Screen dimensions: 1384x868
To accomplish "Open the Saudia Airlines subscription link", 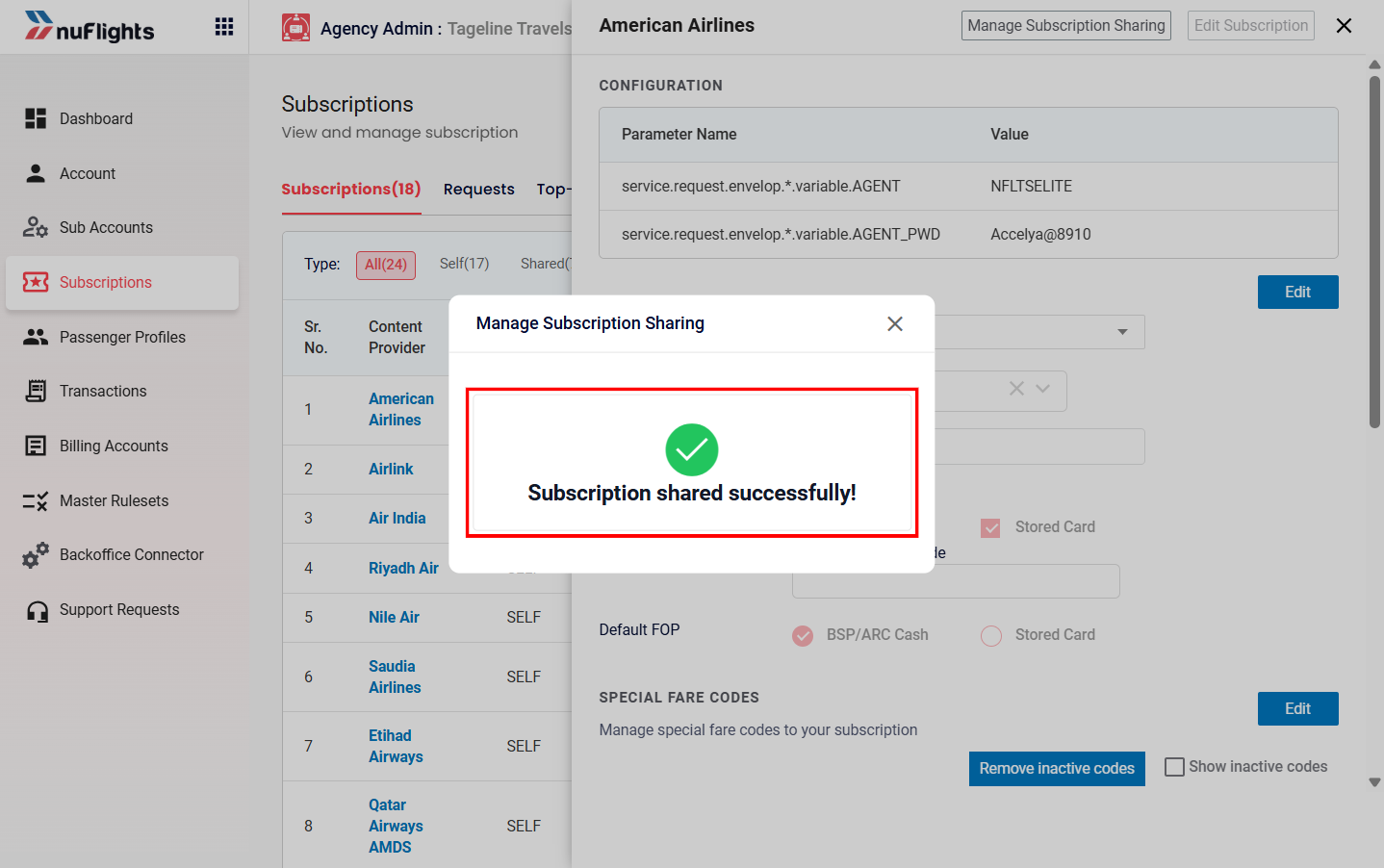I will 395,677.
